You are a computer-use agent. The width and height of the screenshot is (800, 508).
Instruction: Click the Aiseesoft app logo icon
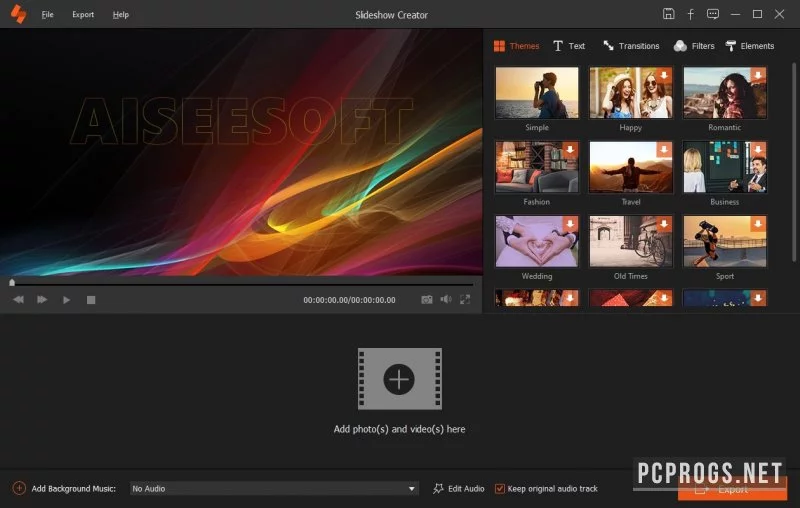(18, 14)
